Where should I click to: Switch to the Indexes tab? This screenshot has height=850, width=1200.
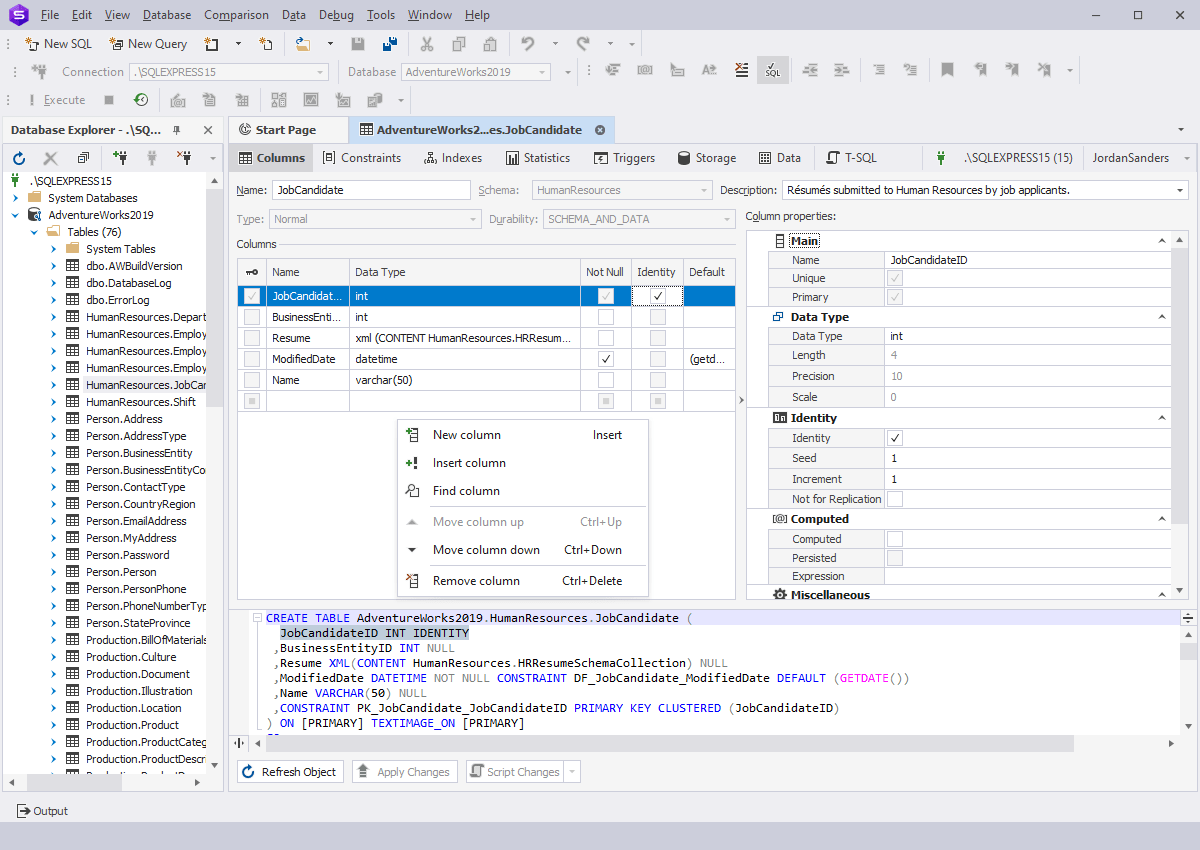[453, 158]
